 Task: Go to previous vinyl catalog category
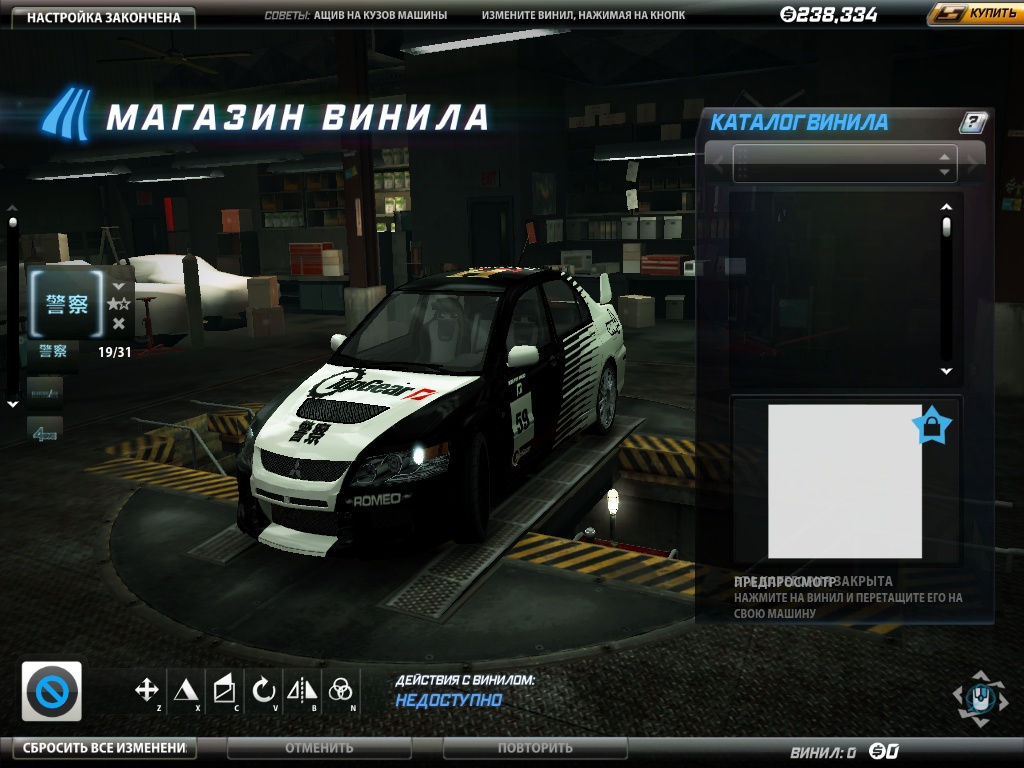point(718,164)
